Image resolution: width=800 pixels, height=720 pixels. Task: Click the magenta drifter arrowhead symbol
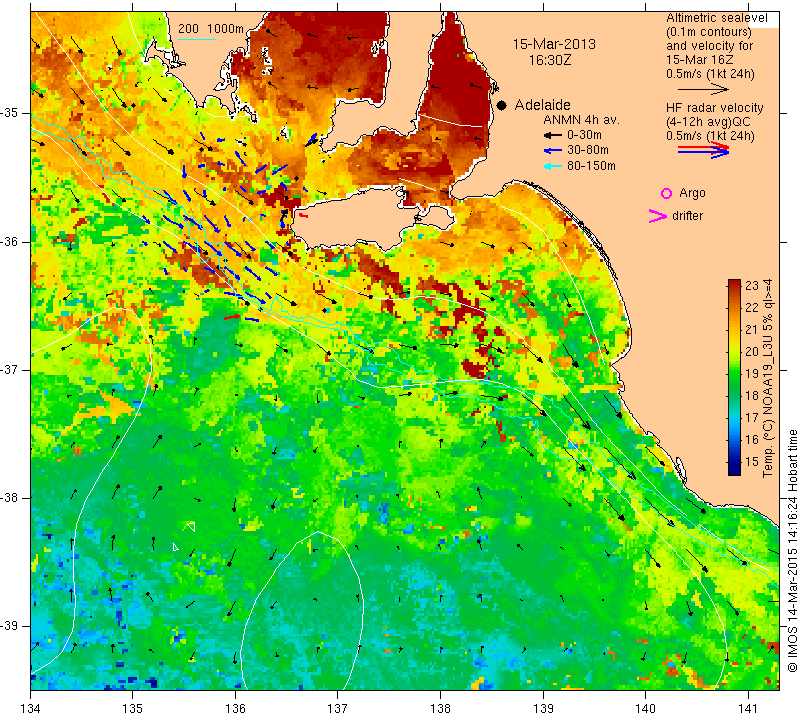tap(658, 216)
